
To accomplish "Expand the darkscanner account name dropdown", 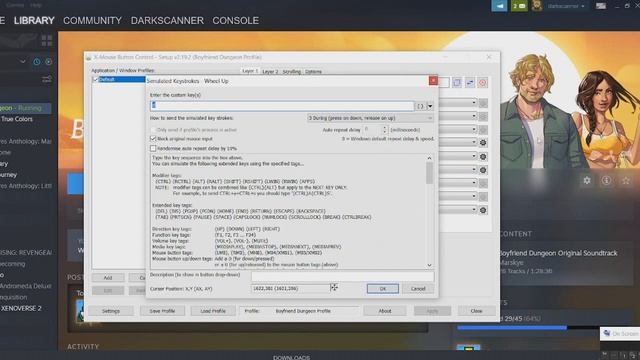I will pyautogui.click(x=566, y=6).
